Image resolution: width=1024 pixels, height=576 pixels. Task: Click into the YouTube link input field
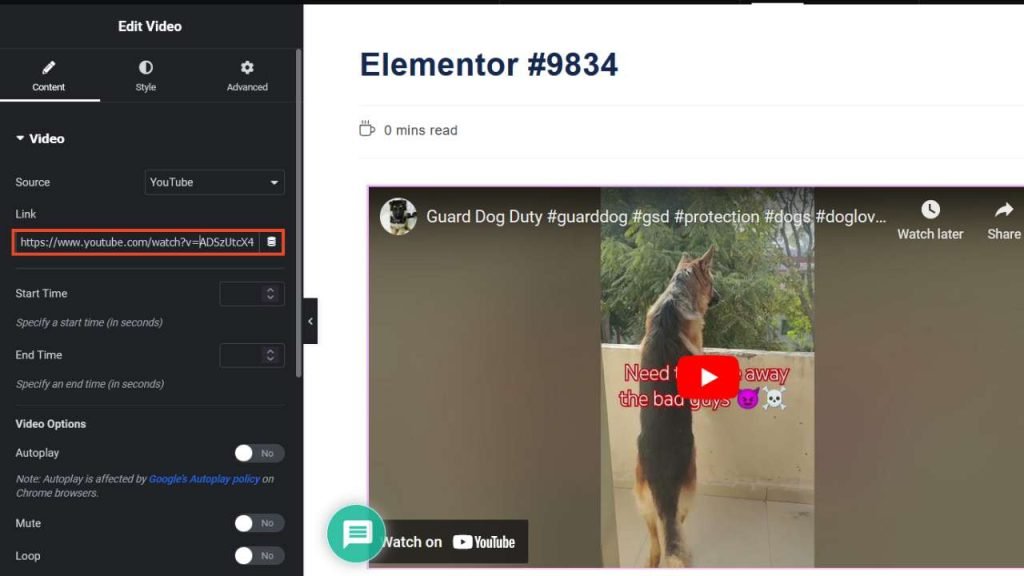[x=137, y=242]
